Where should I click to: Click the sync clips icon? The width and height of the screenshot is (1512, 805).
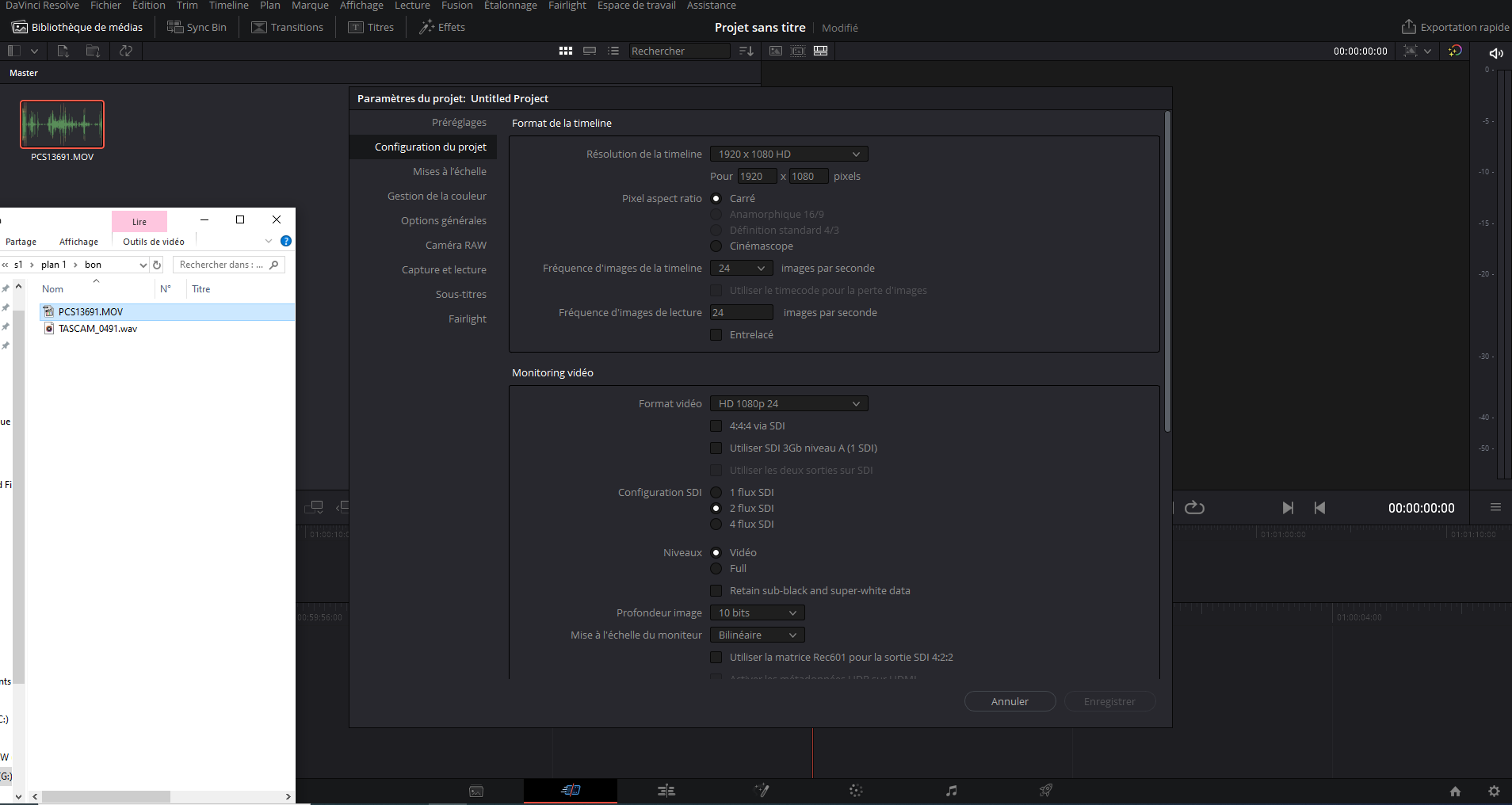[125, 51]
